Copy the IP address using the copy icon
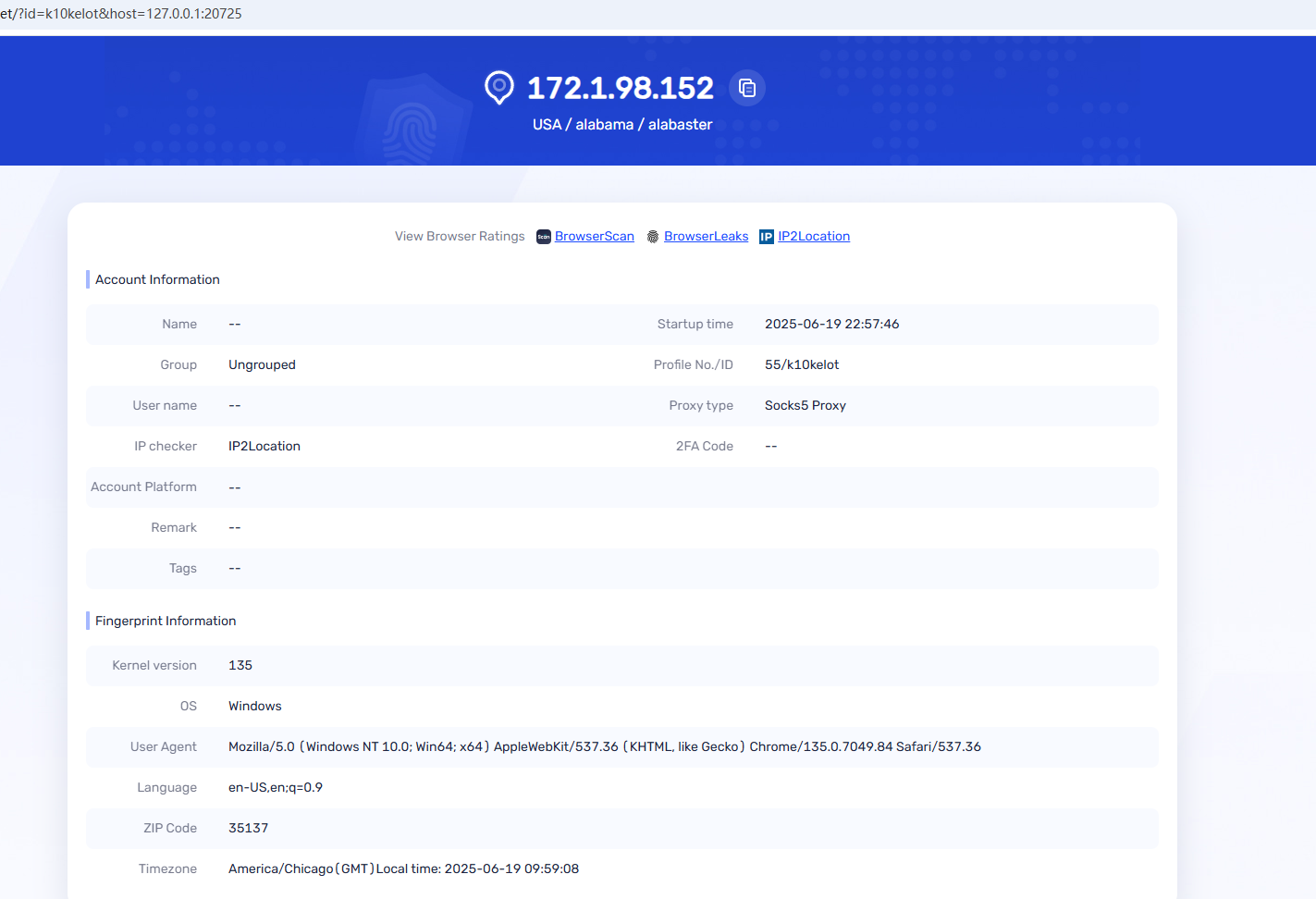This screenshot has width=1316, height=899. [x=747, y=88]
